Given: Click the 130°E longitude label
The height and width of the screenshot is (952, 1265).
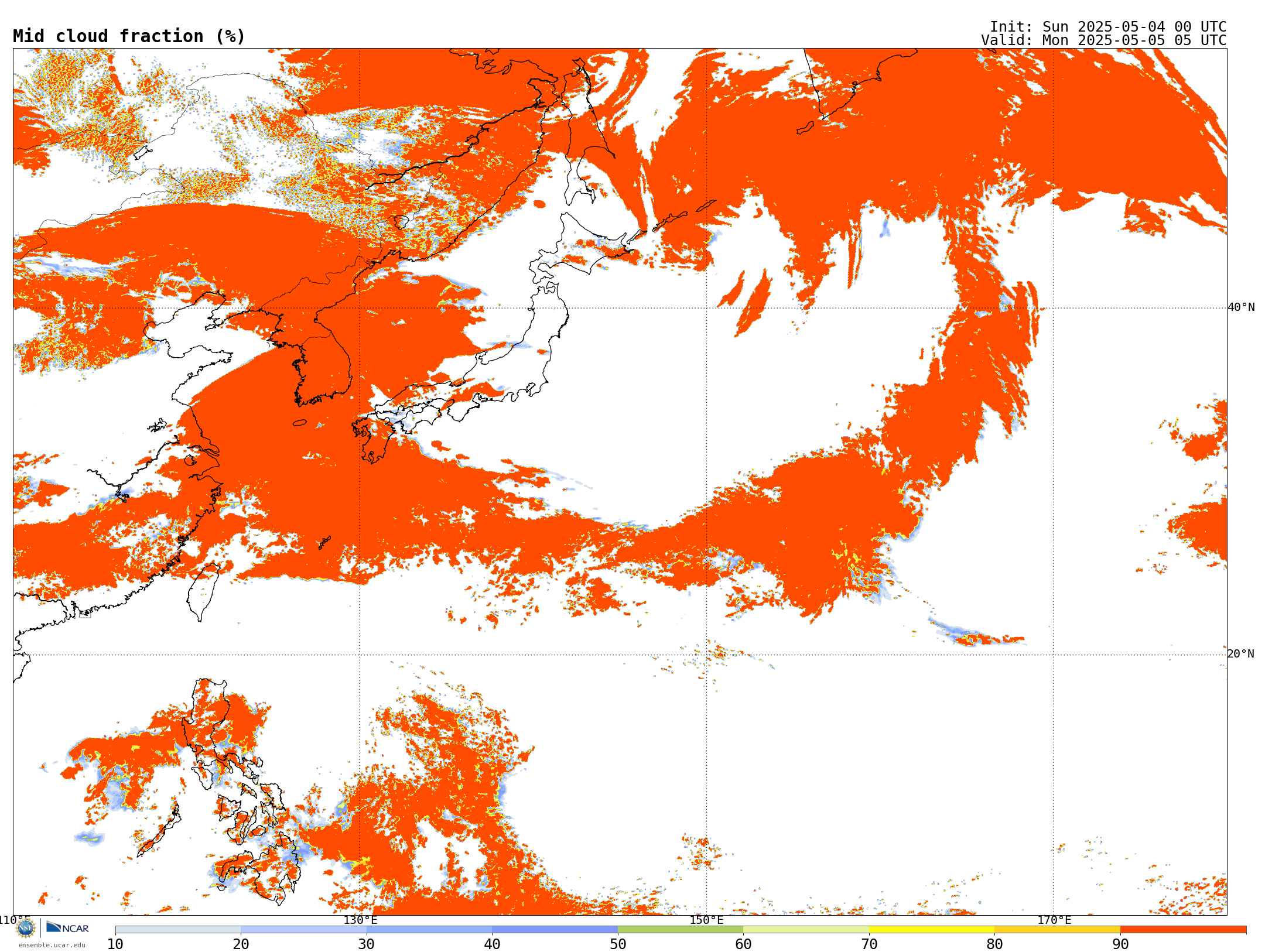Looking at the screenshot, I should tap(360, 920).
